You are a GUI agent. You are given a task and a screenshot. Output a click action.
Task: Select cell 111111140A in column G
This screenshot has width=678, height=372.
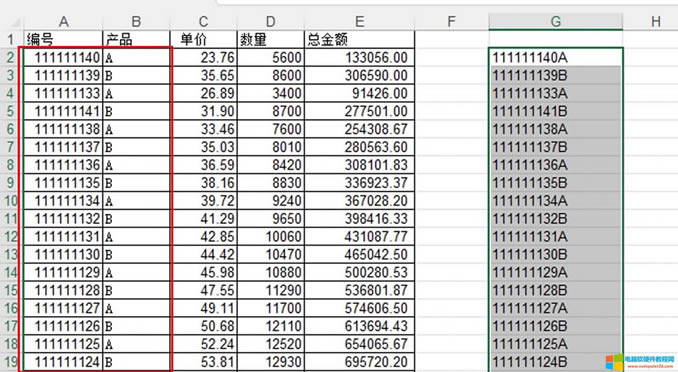[x=556, y=58]
